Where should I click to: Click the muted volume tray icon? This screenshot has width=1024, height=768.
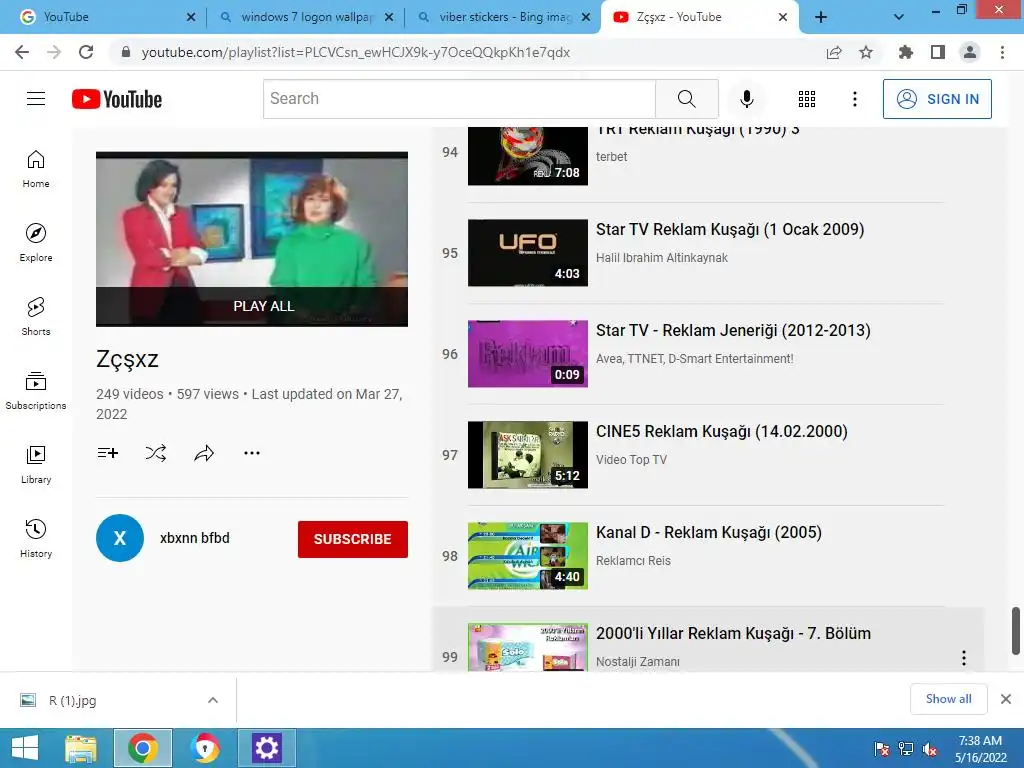point(931,749)
